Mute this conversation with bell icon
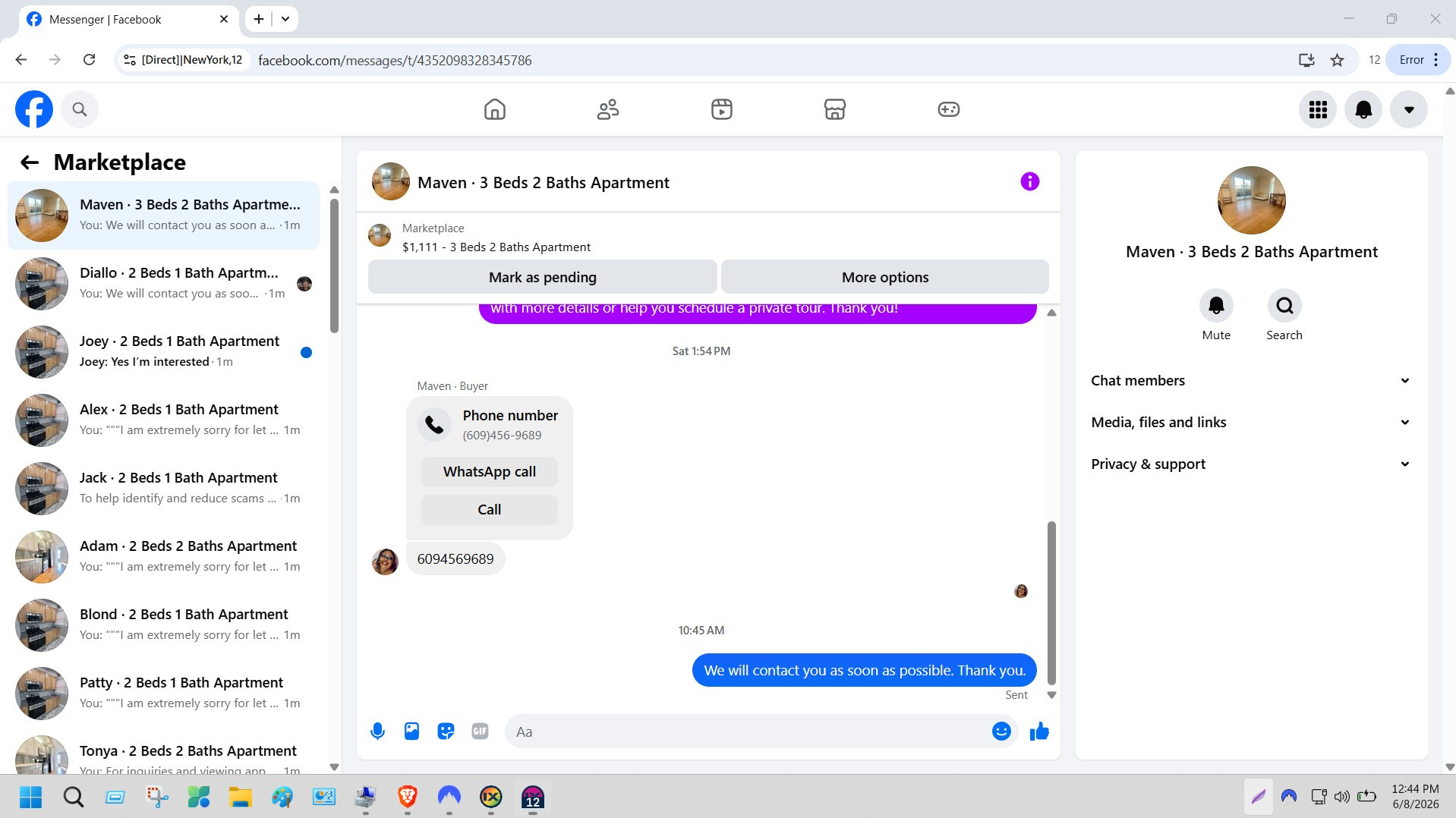 click(x=1216, y=305)
